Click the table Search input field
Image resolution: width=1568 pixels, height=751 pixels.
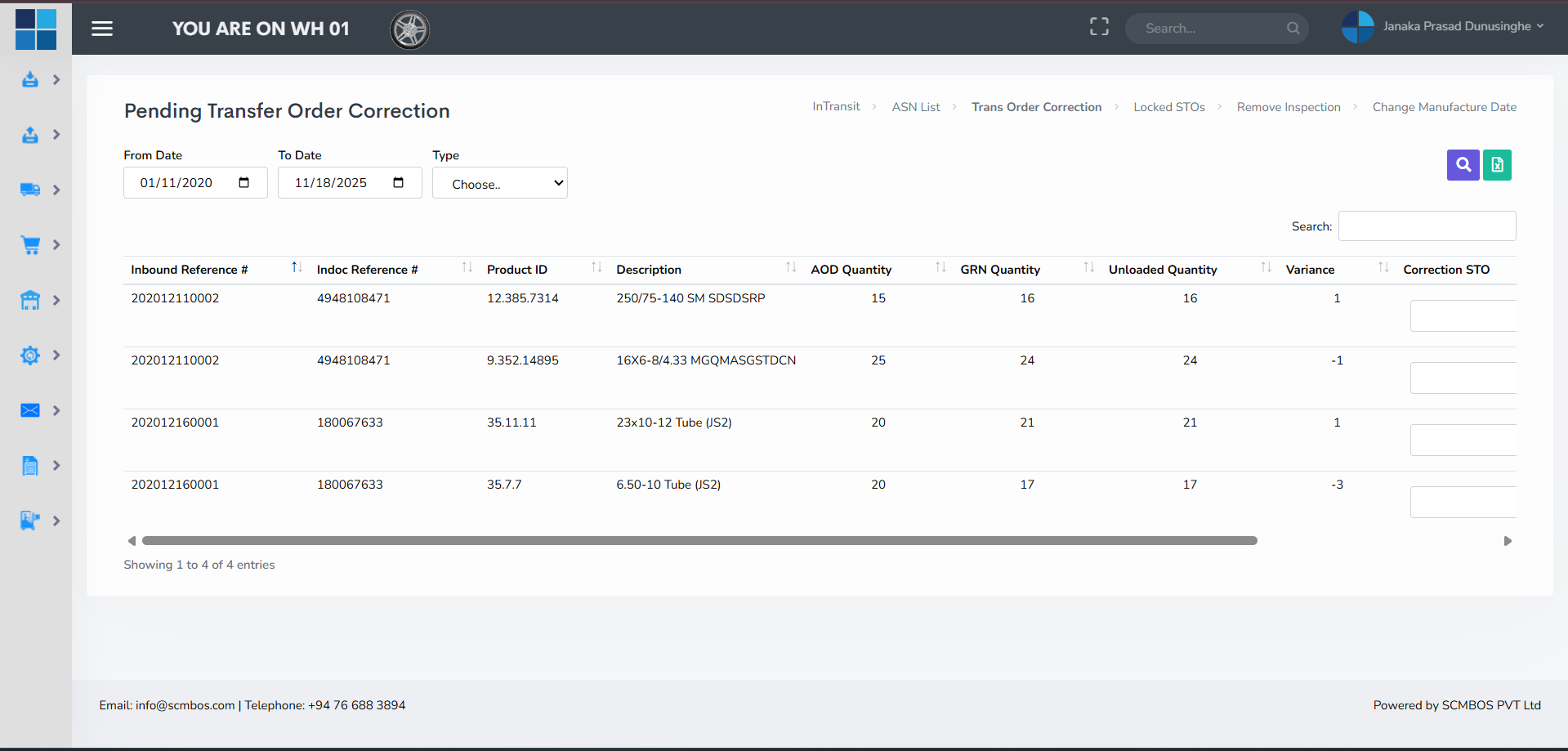click(x=1427, y=226)
